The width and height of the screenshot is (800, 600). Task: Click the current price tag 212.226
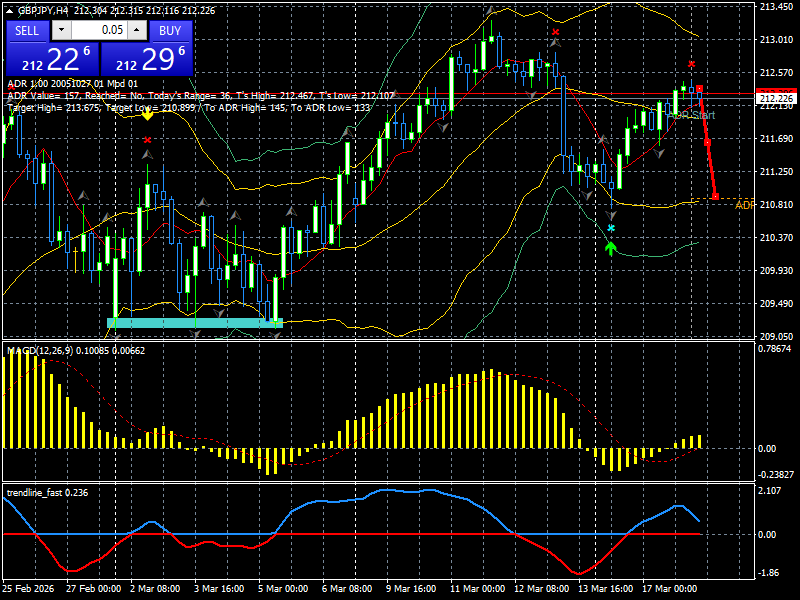(x=777, y=98)
